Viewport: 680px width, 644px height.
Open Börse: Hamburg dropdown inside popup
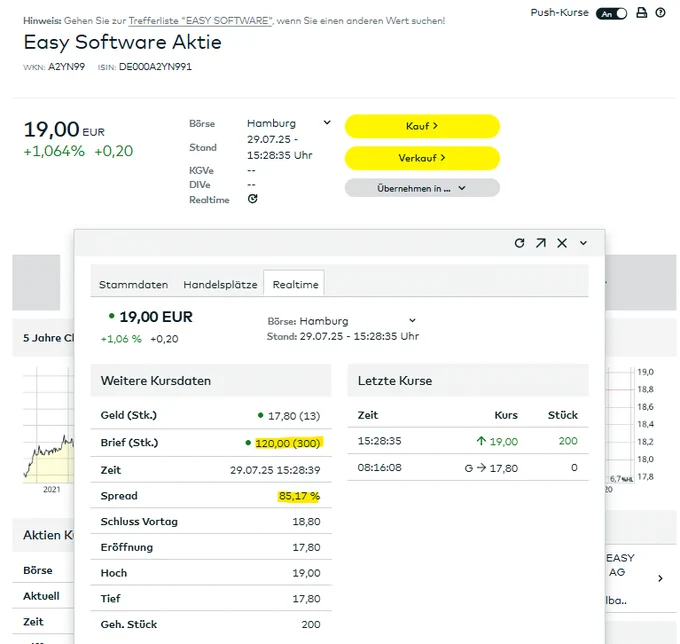357,321
